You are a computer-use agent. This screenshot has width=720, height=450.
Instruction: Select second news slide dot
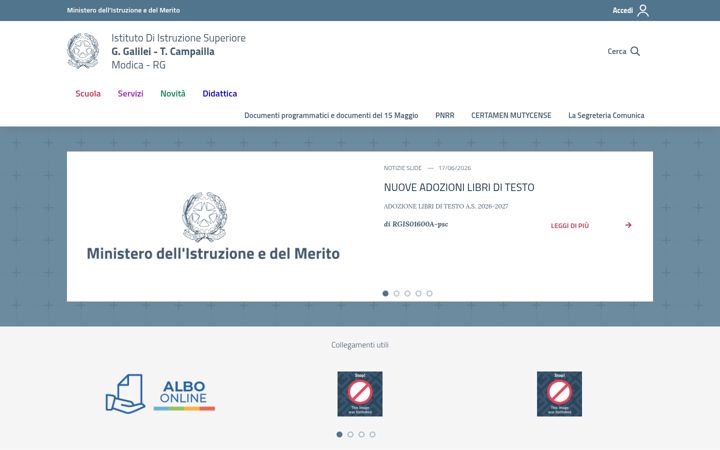tap(396, 293)
